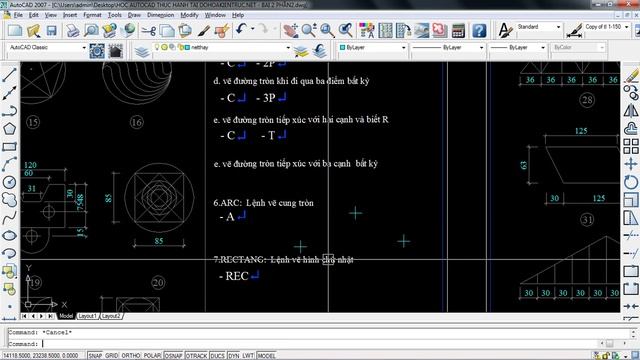Toggle OTRACK in status bar
The image size is (640, 360).
click(x=197, y=356)
